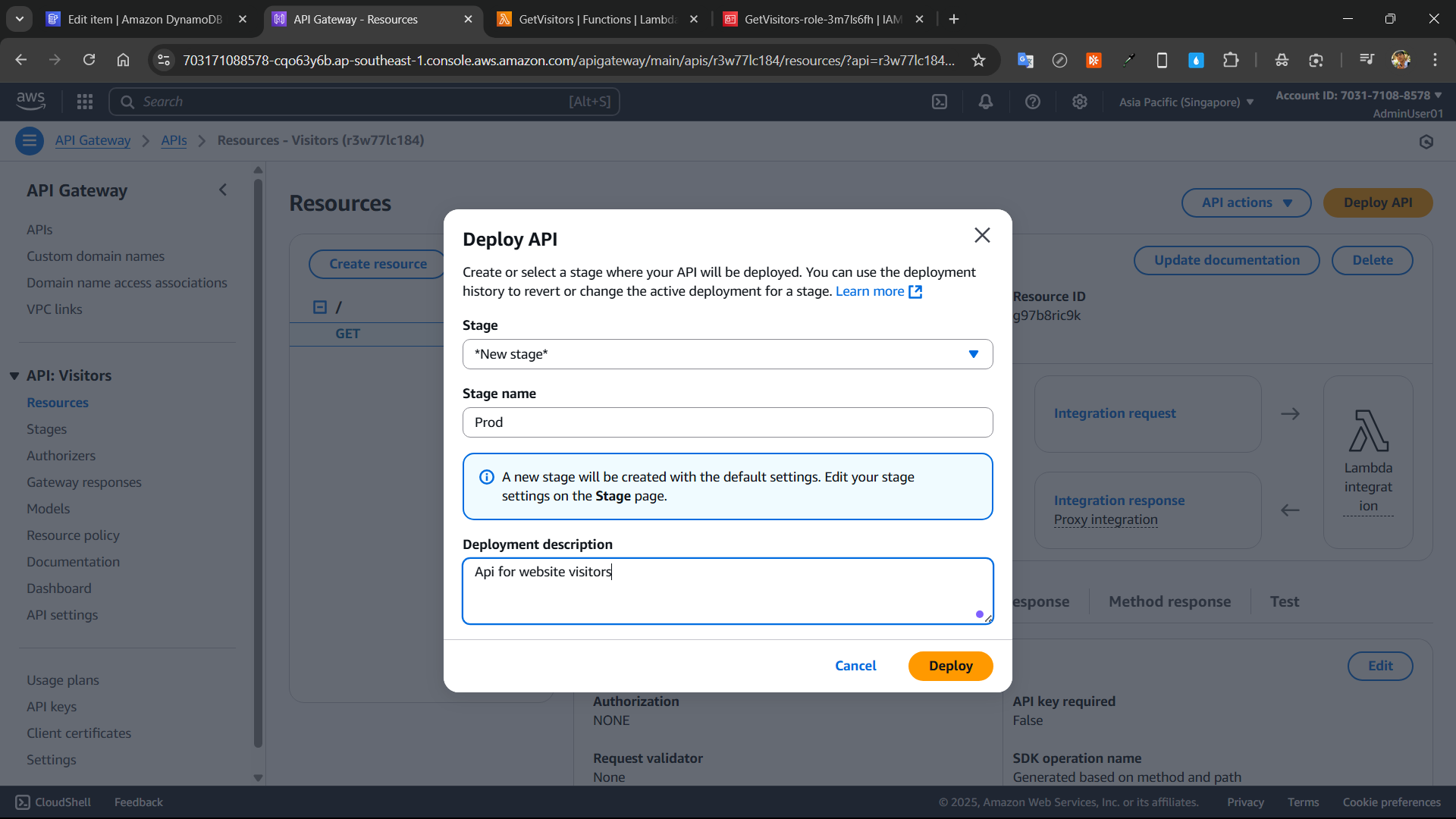Open a new browser tab
Image resolution: width=1456 pixels, height=819 pixels.
coord(954,19)
